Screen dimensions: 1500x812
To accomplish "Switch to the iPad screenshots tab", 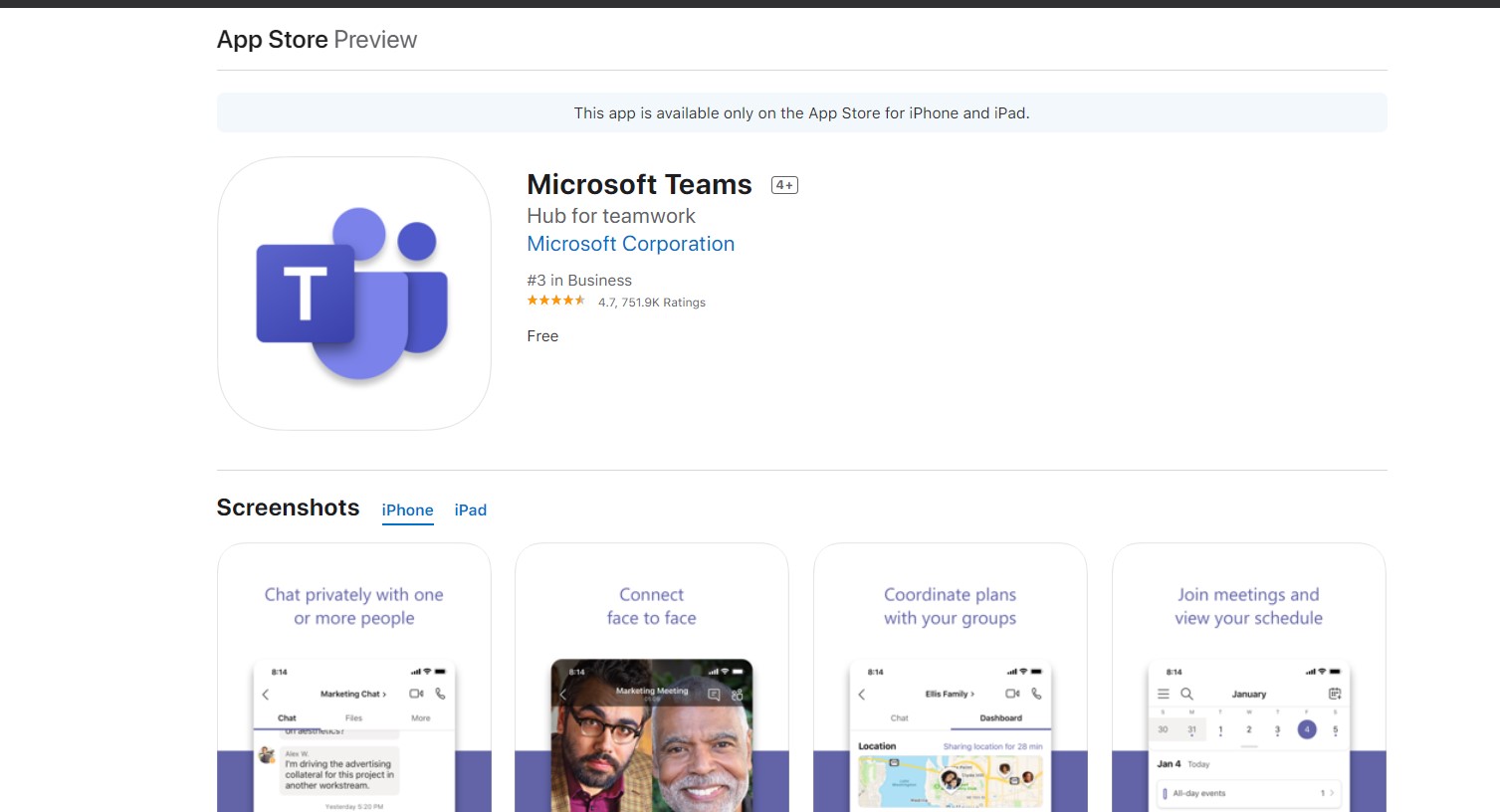I will point(470,510).
